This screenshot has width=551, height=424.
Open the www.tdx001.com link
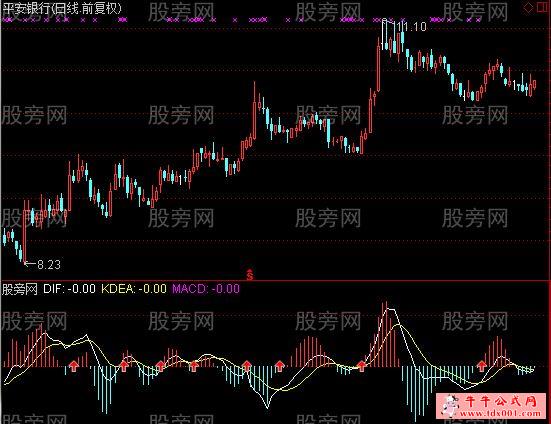(500, 413)
